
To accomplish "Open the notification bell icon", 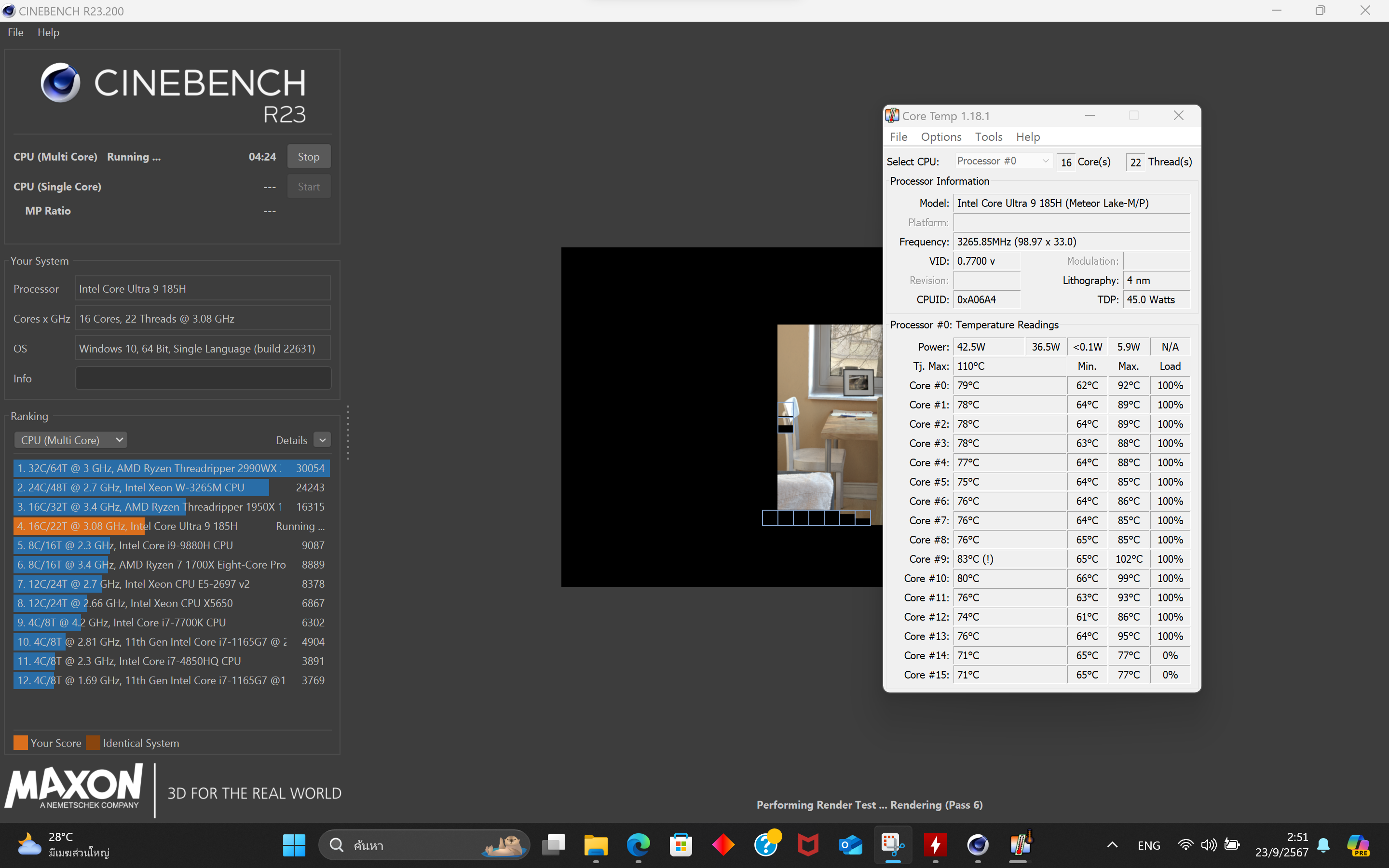I will click(x=1323, y=845).
